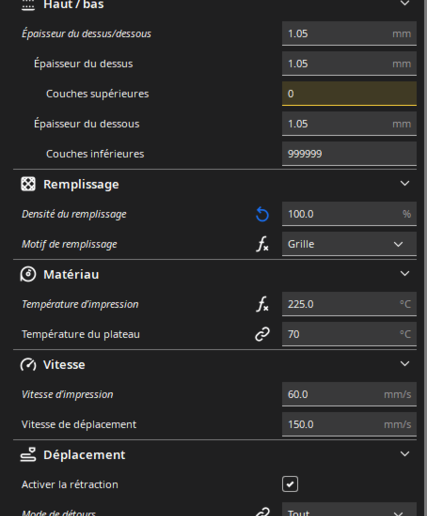
Task: Click the Motif de remplissage label
Action: (69, 244)
